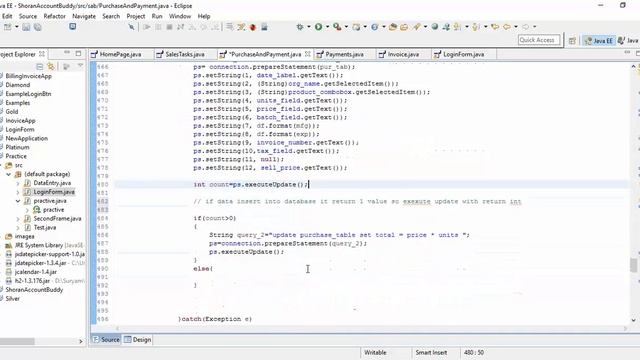Screen dimensions: 640x360
Task: Collapse the practive.java tree node
Action: pos(18,201)
